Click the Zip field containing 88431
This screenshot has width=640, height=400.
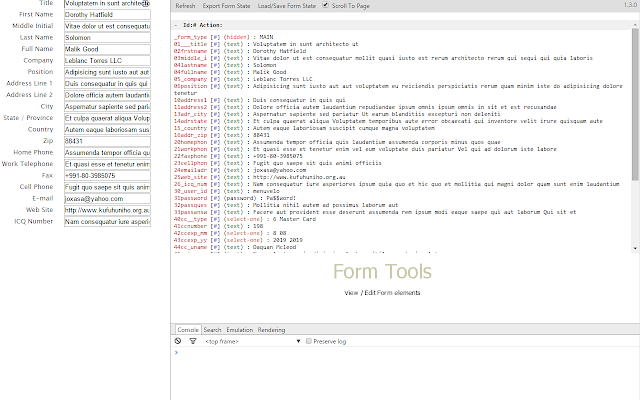point(107,141)
